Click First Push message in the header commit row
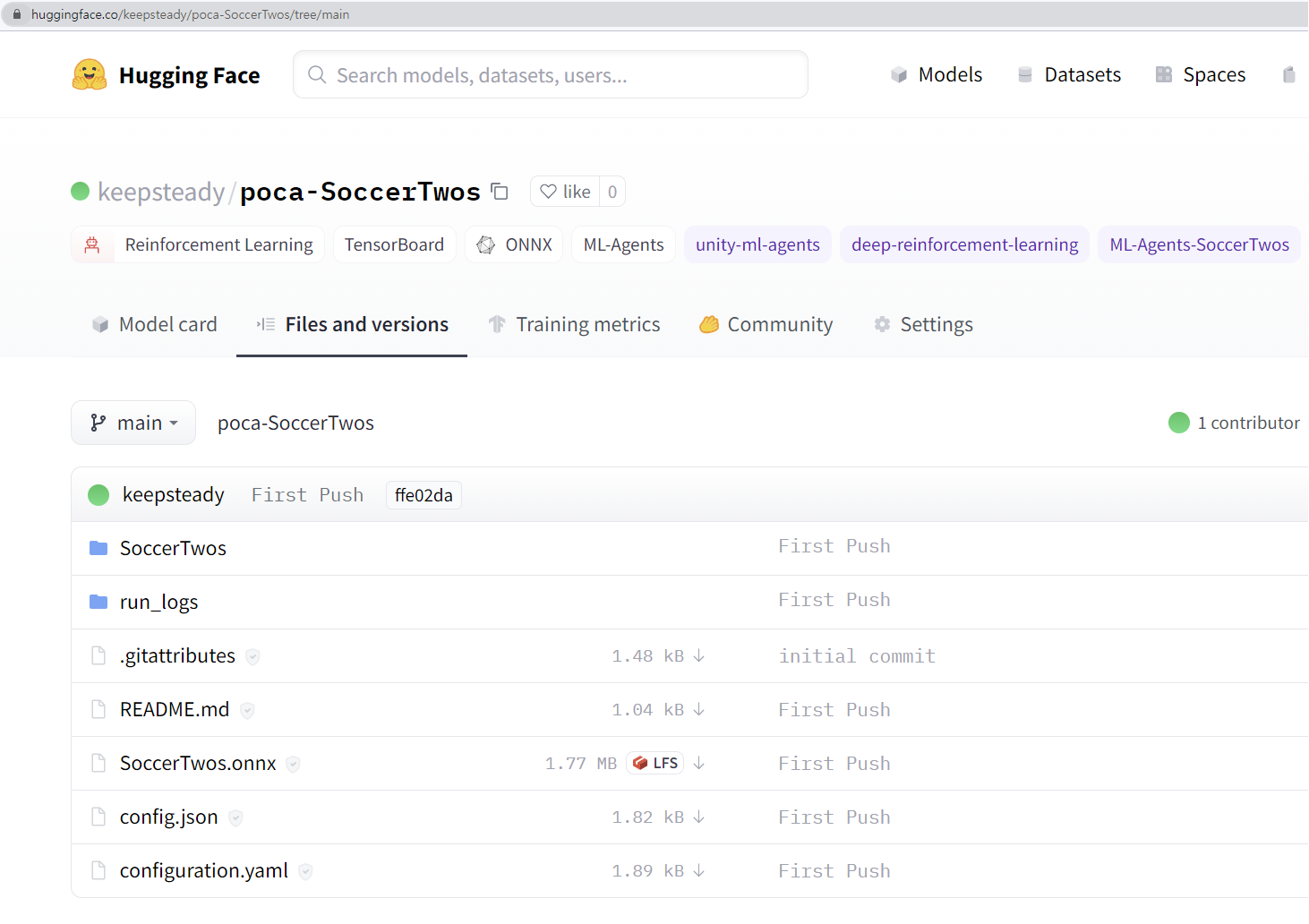 coord(307,495)
